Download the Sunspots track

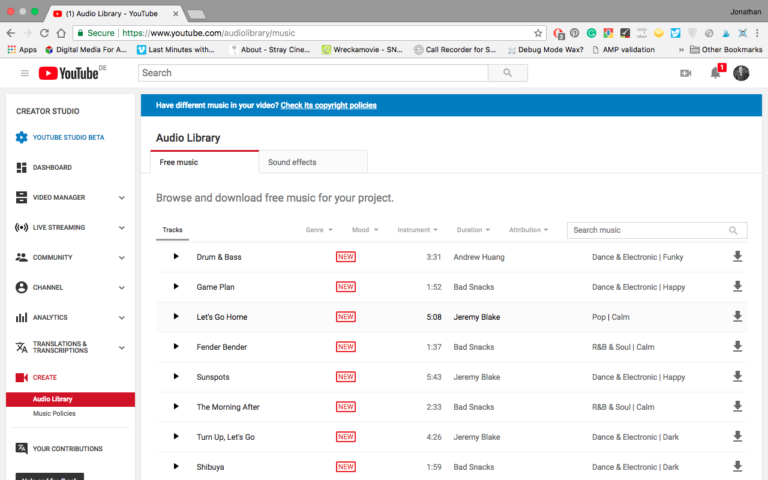(x=737, y=376)
